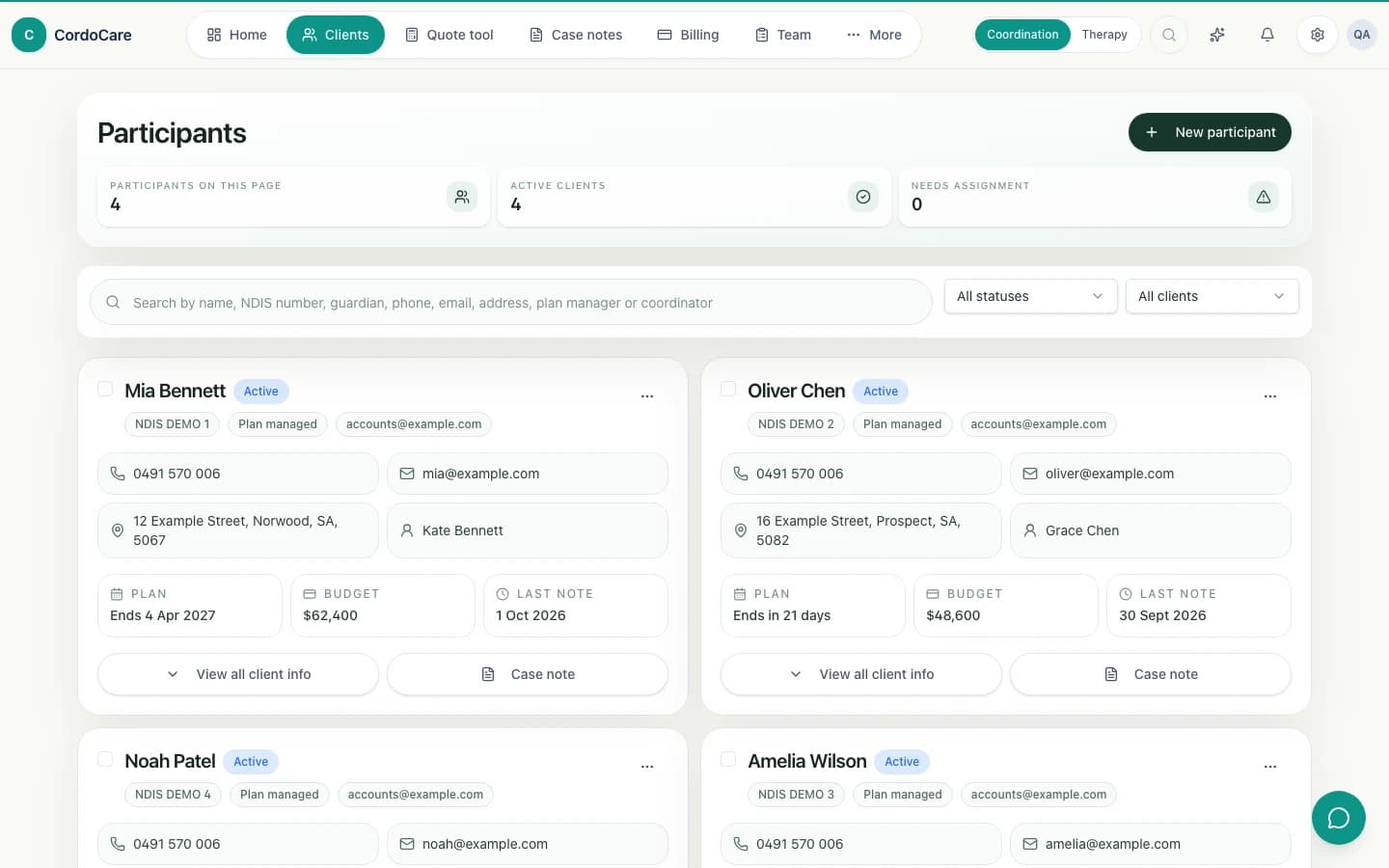Image resolution: width=1389 pixels, height=868 pixels.
Task: Open more options for Noah Patel
Action: click(x=647, y=766)
